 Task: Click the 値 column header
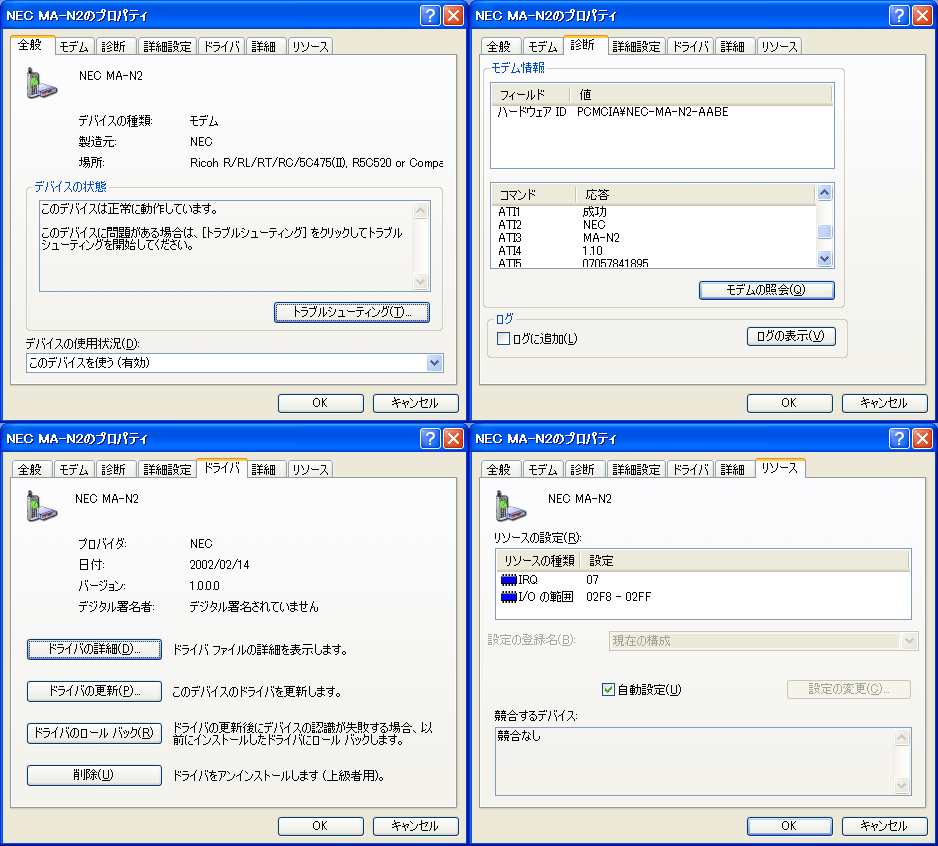(x=701, y=95)
